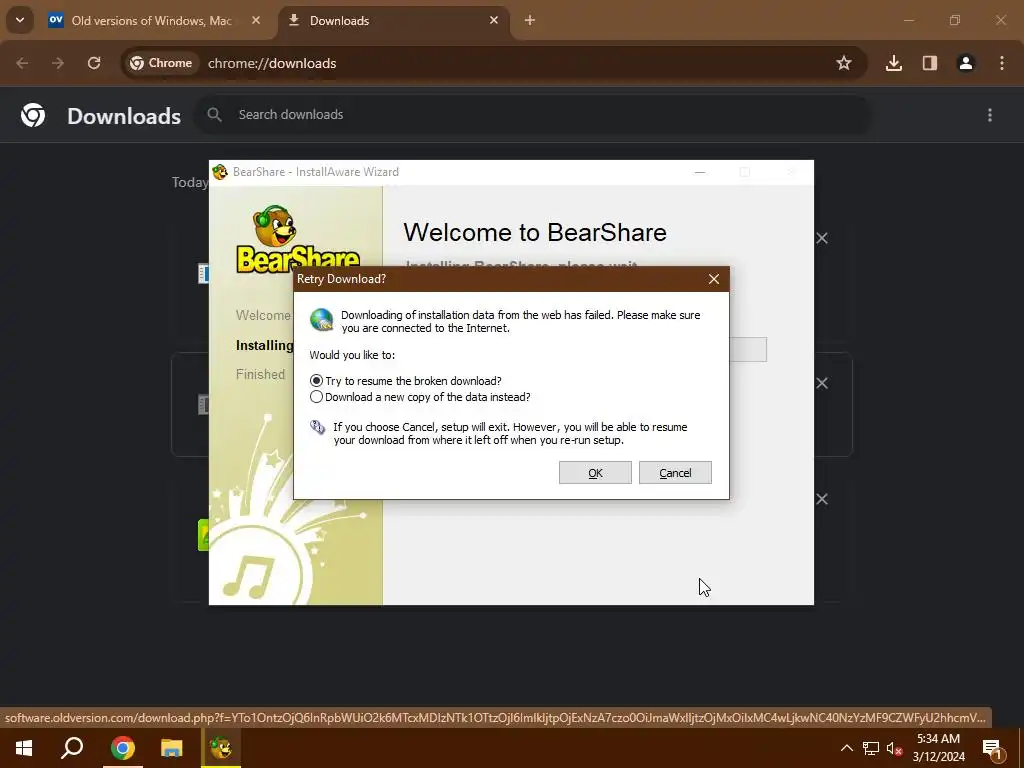
Task: Click the BearShare bear logo in the wizard
Action: click(x=298, y=238)
